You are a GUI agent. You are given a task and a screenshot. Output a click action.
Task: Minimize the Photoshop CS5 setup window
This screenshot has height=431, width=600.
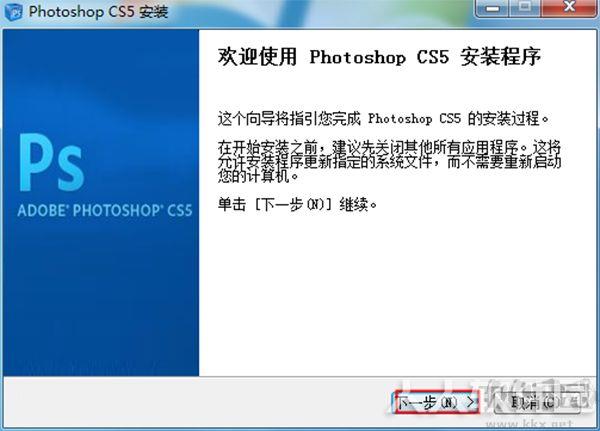(x=493, y=8)
